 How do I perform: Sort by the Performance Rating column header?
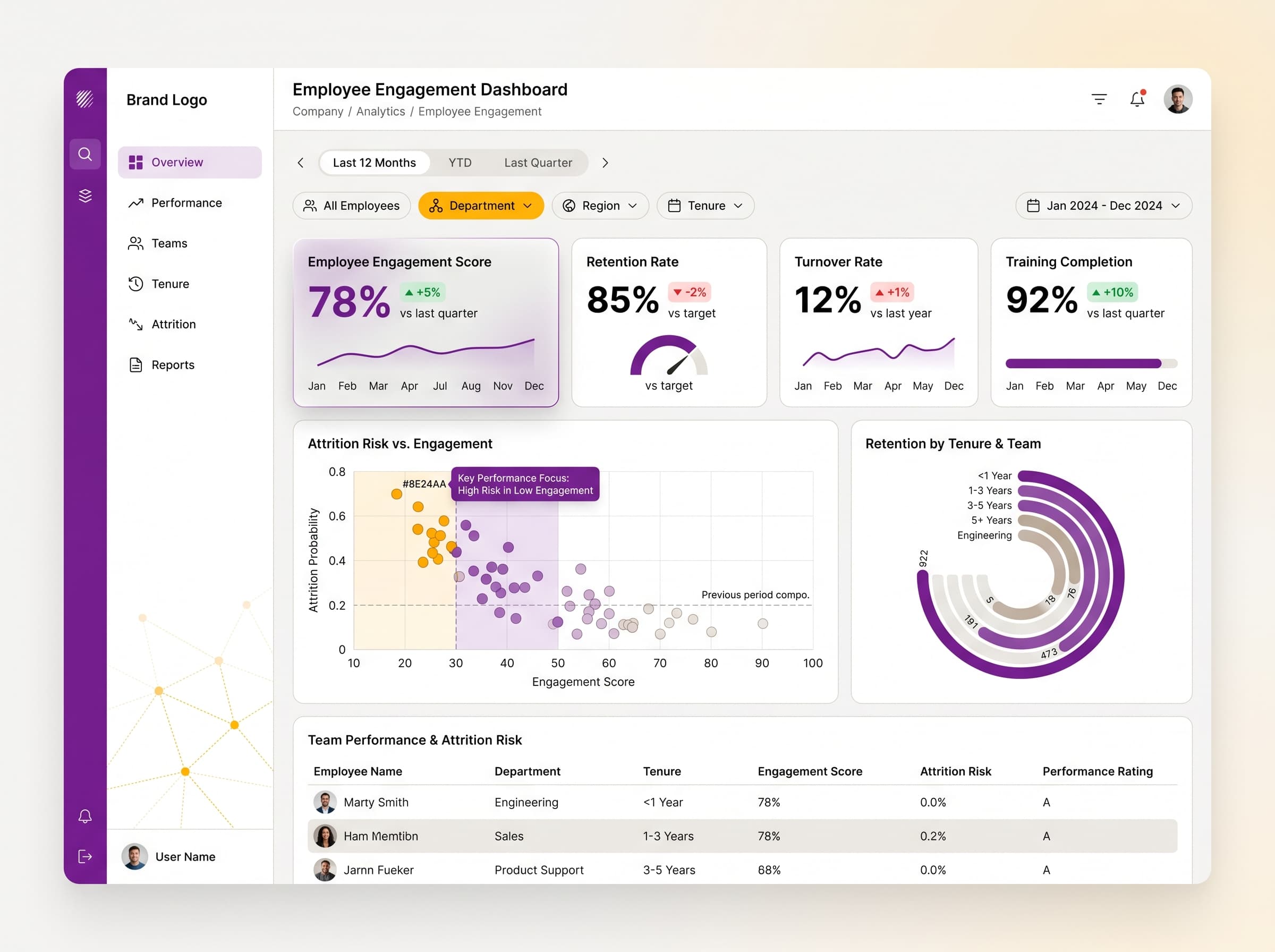[x=1098, y=771]
